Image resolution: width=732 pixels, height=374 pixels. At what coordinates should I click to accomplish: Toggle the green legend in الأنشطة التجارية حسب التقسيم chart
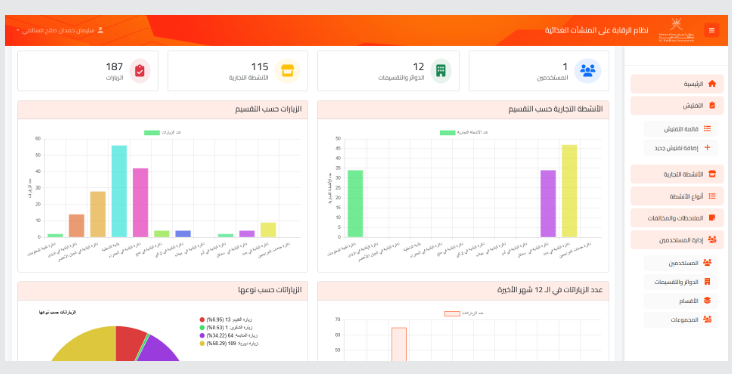464,133
